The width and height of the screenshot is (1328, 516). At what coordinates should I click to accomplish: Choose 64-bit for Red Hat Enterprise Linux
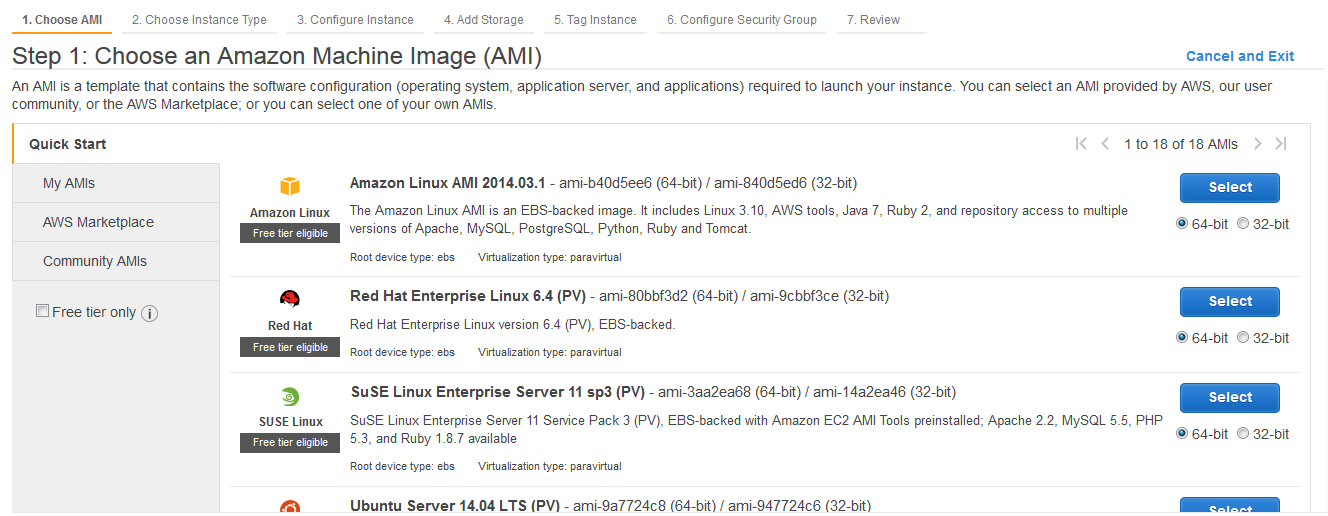point(1182,338)
